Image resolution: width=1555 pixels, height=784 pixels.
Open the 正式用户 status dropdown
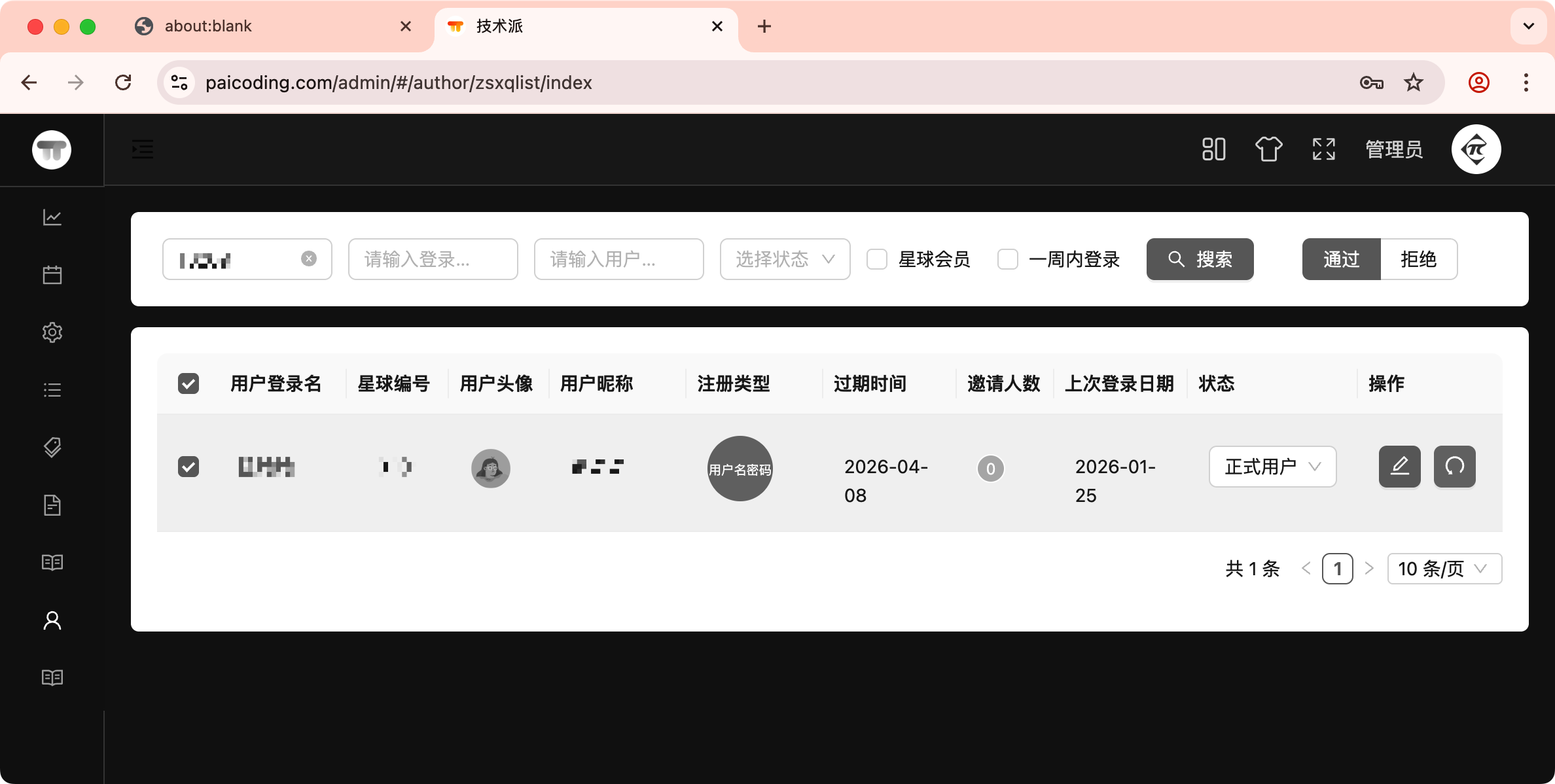tap(1272, 467)
